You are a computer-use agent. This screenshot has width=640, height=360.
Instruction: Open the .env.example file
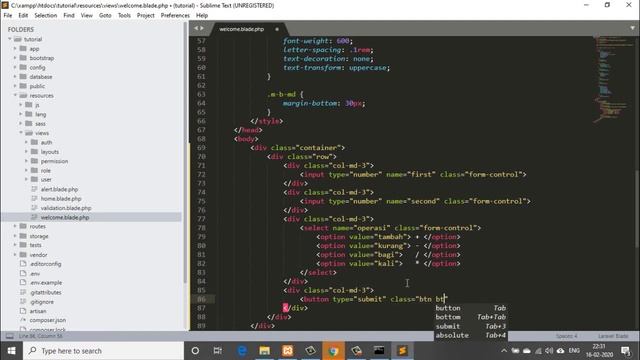pos(46,282)
